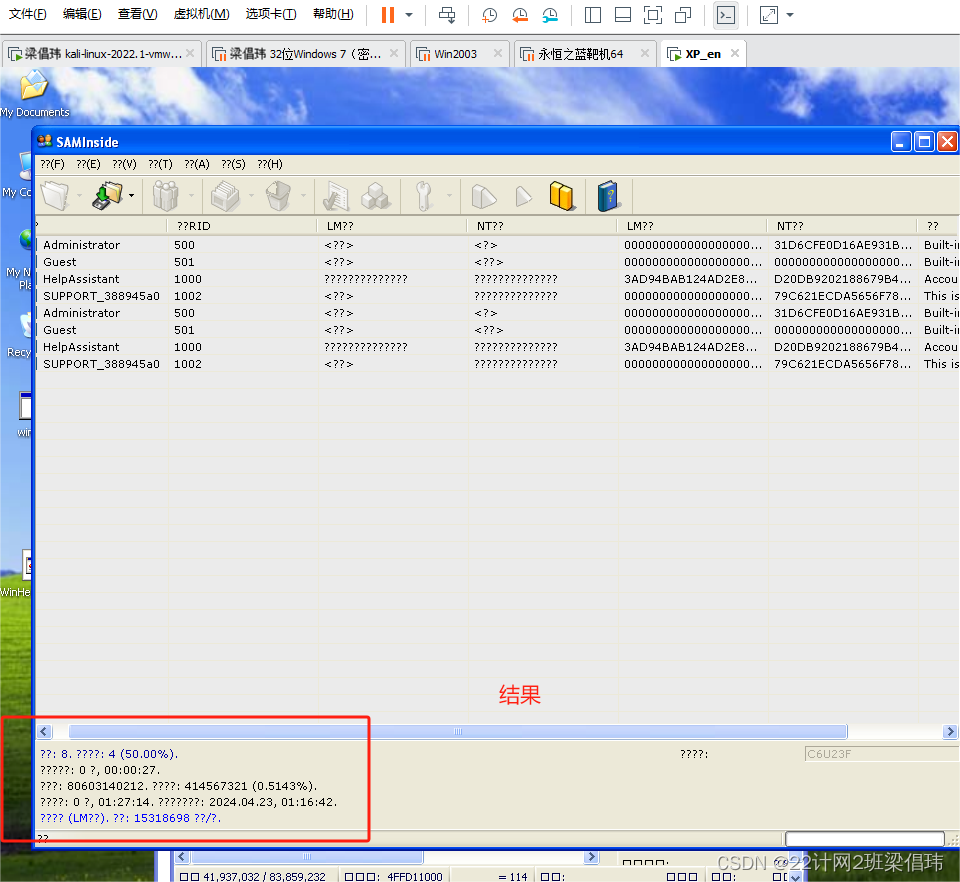Click the stacked cubes icon in toolbar
960x882 pixels.
point(375,196)
